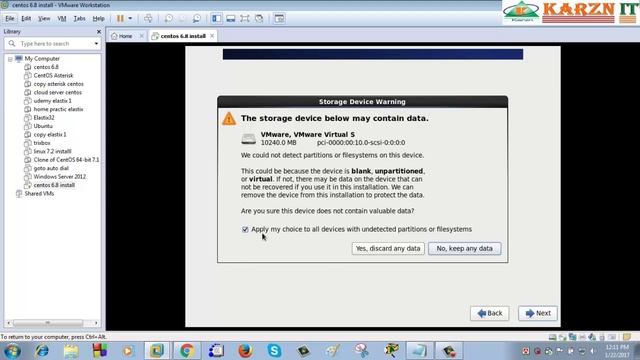Switch to Unity mode icon
This screenshot has height=360, width=640.
(259, 18)
